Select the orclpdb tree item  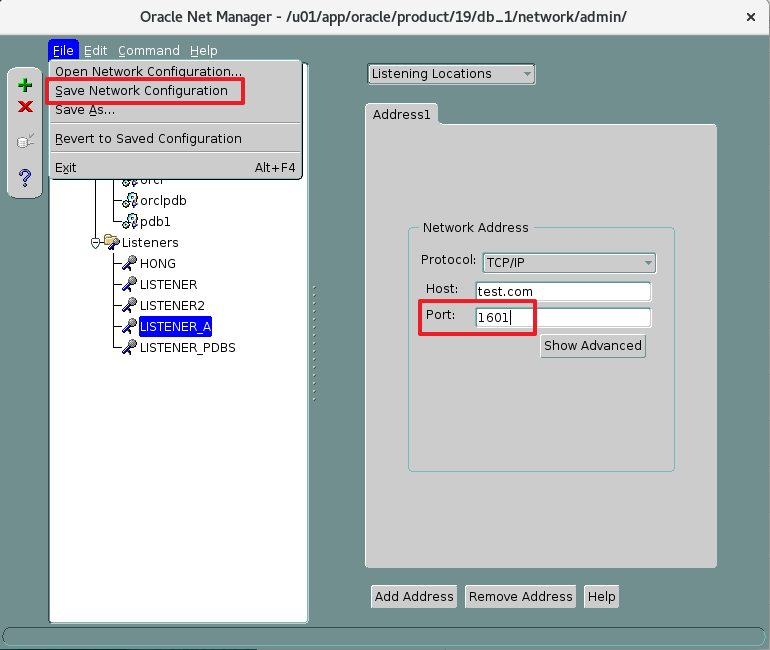coord(163,201)
